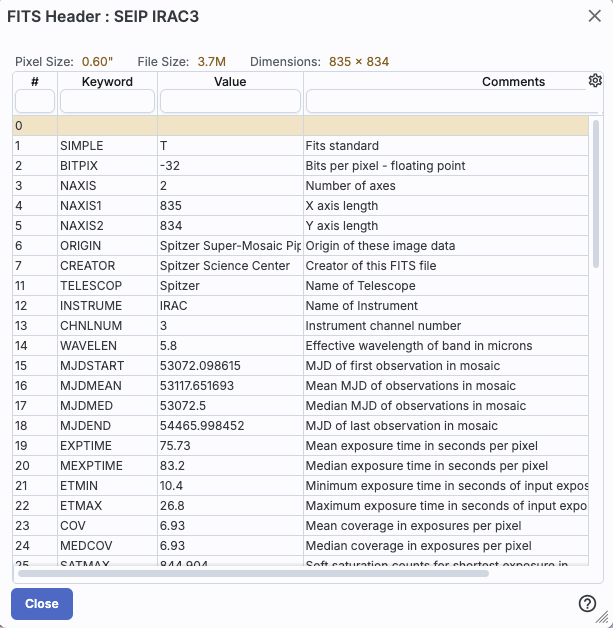
Task: Close the FITS Header dialog with X
Action: point(594,15)
